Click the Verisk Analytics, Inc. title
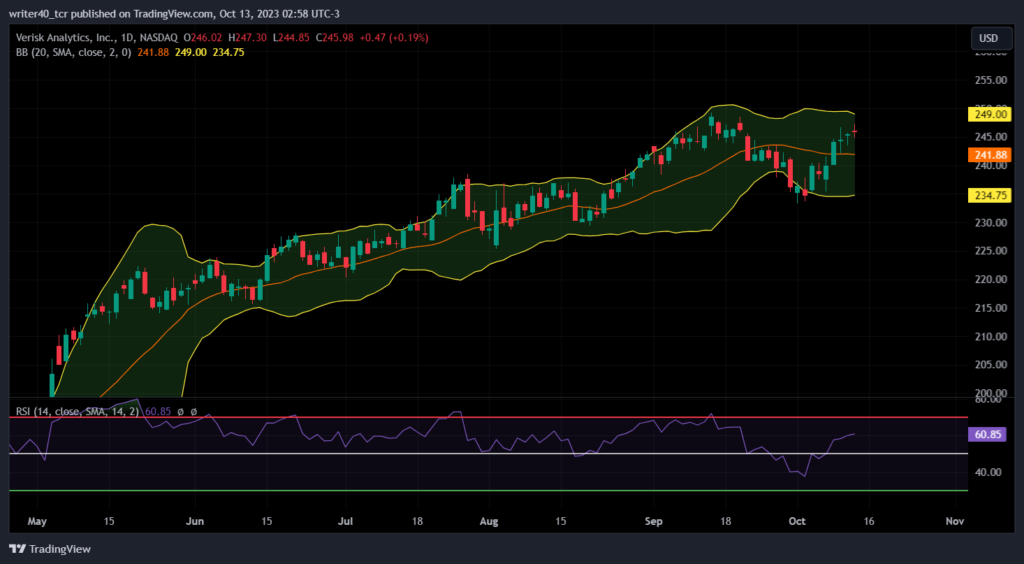 click(64, 38)
